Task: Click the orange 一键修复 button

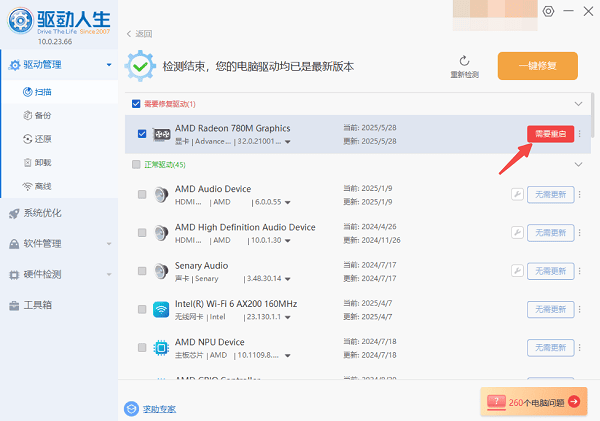Action: pos(538,66)
